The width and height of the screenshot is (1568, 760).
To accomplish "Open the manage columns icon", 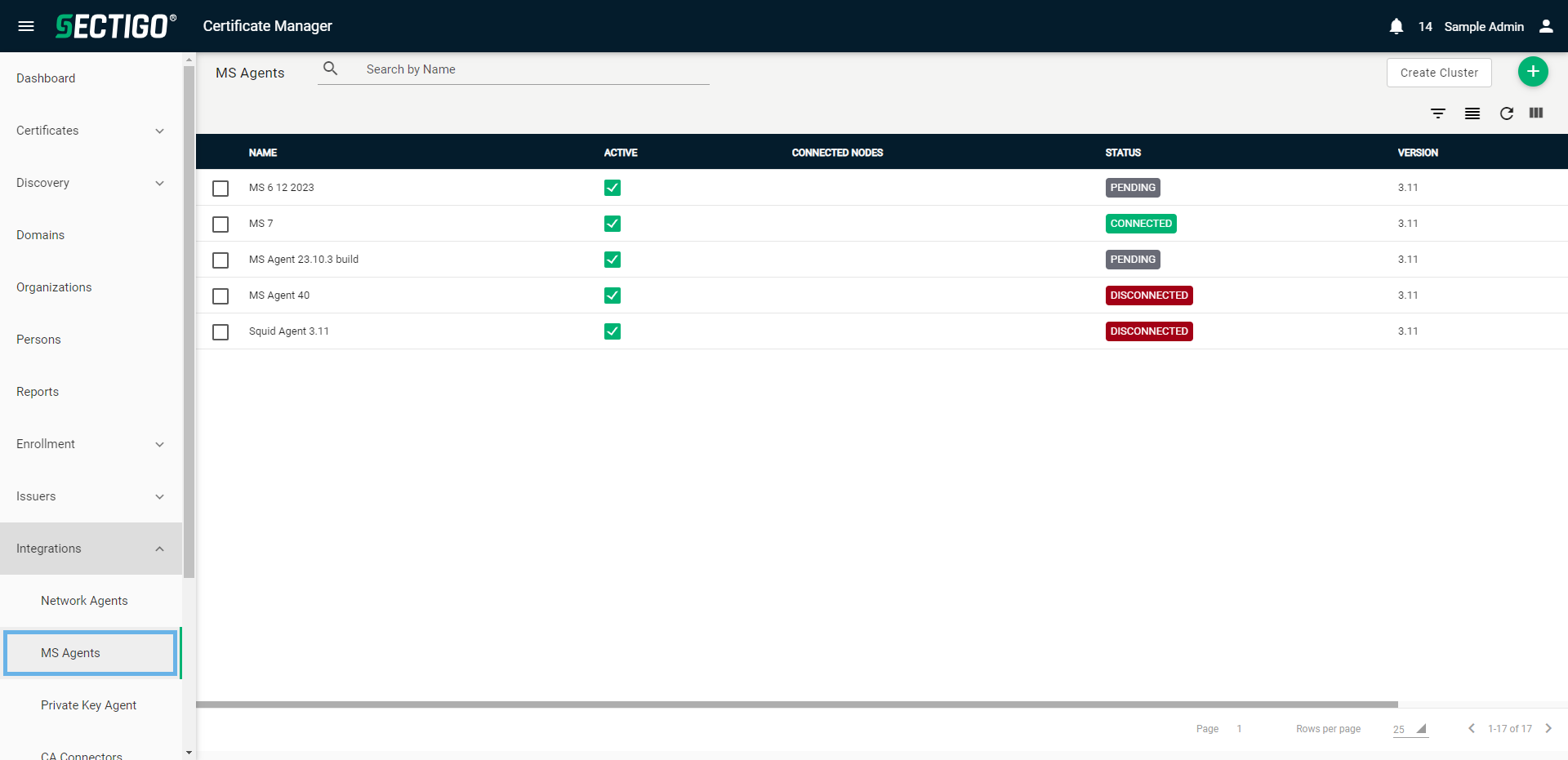I will [1536, 113].
